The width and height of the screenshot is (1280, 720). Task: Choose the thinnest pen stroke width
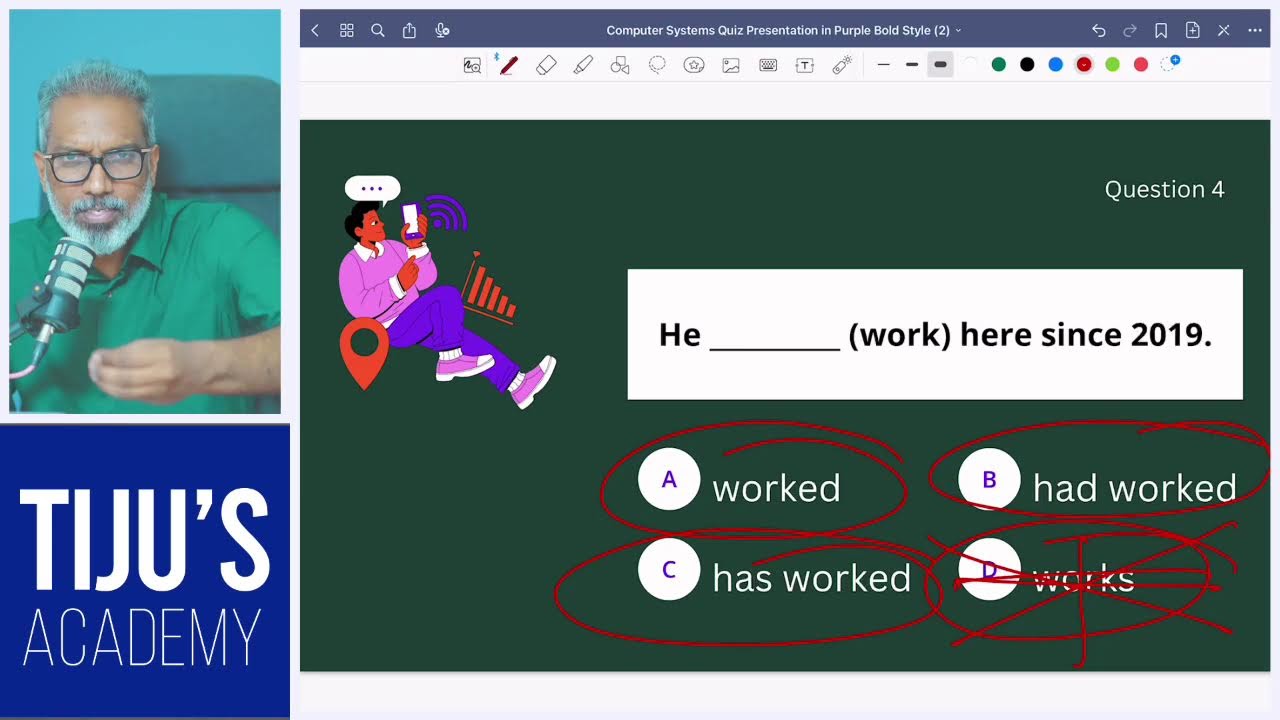(883, 65)
